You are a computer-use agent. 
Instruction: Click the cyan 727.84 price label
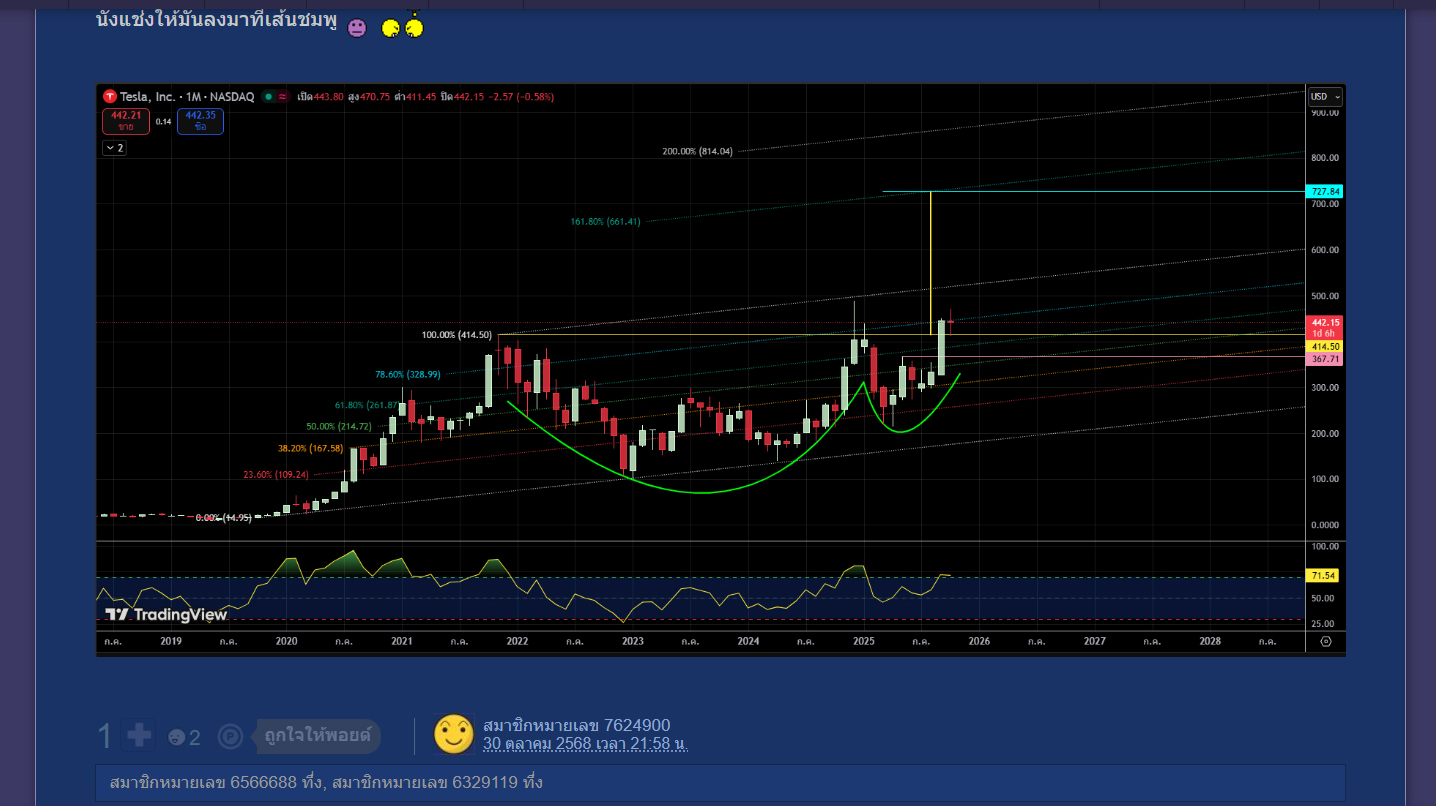pyautogui.click(x=1325, y=191)
